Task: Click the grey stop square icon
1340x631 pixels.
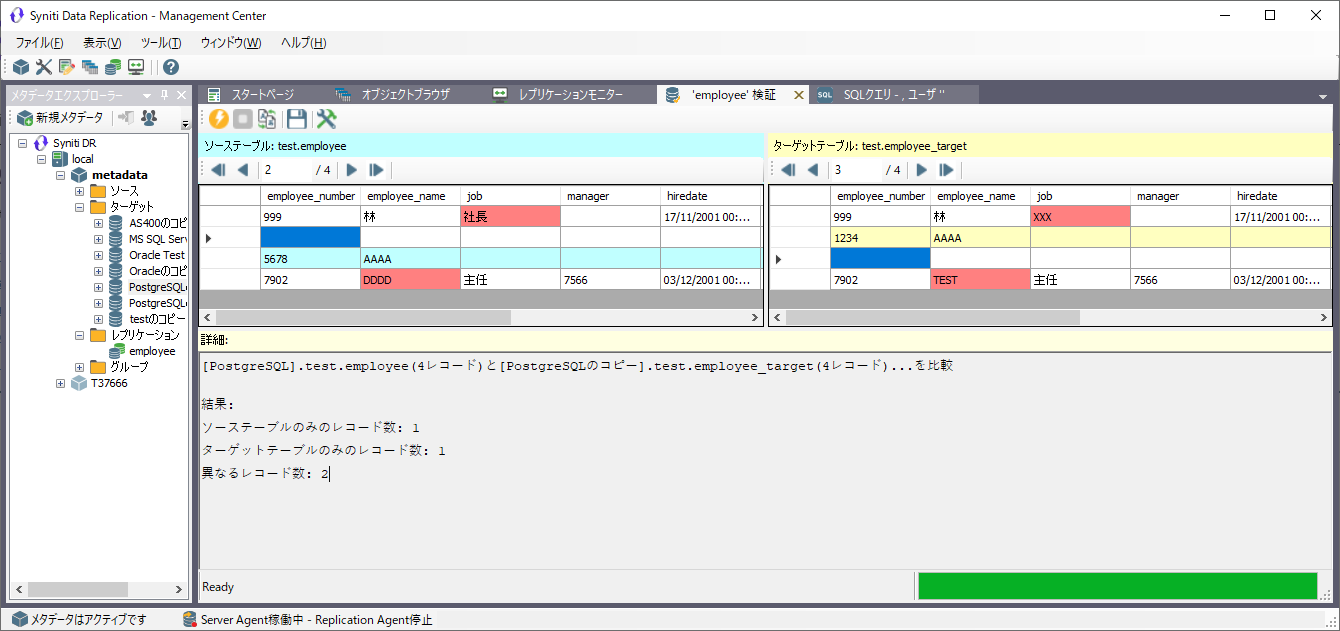Action: click(243, 119)
